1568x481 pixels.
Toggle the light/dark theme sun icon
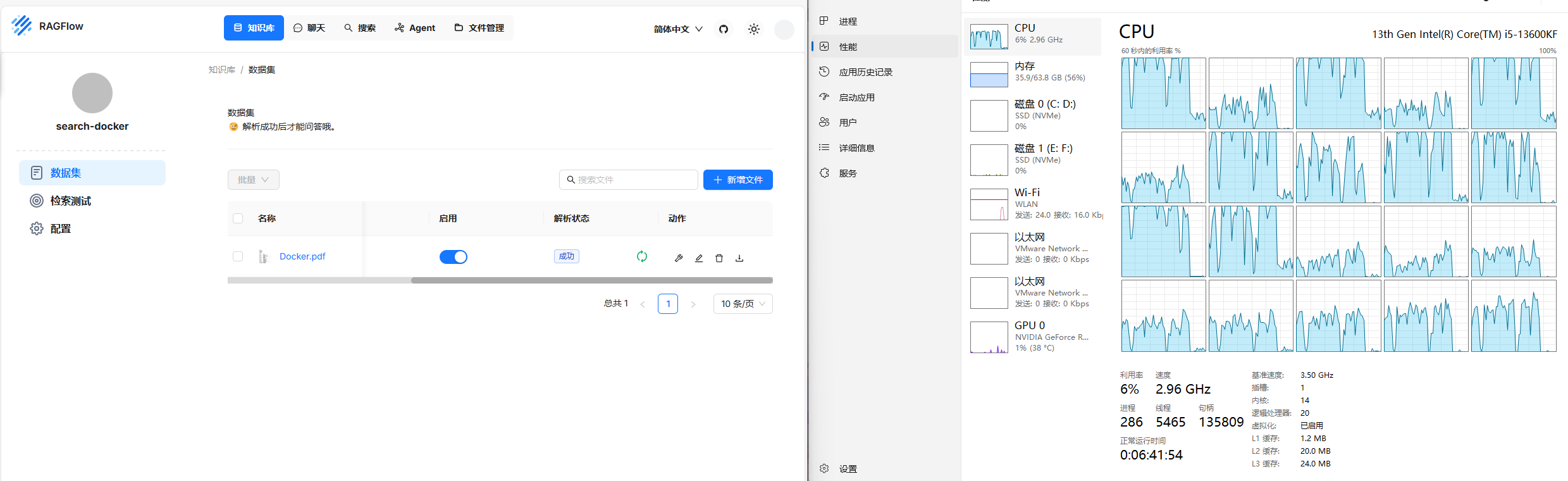[x=753, y=29]
